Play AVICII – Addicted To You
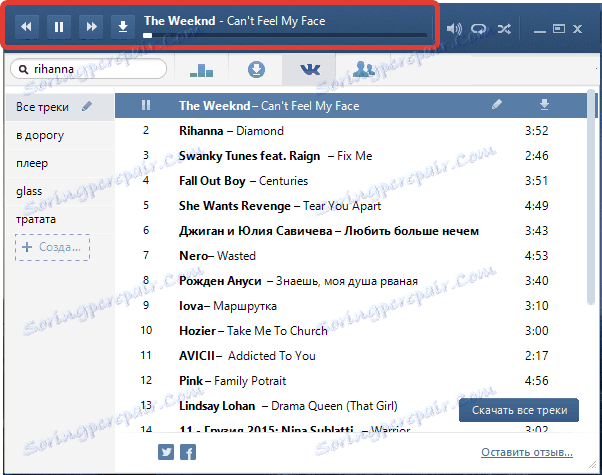The width and height of the screenshot is (602, 475). pyautogui.click(x=351, y=356)
